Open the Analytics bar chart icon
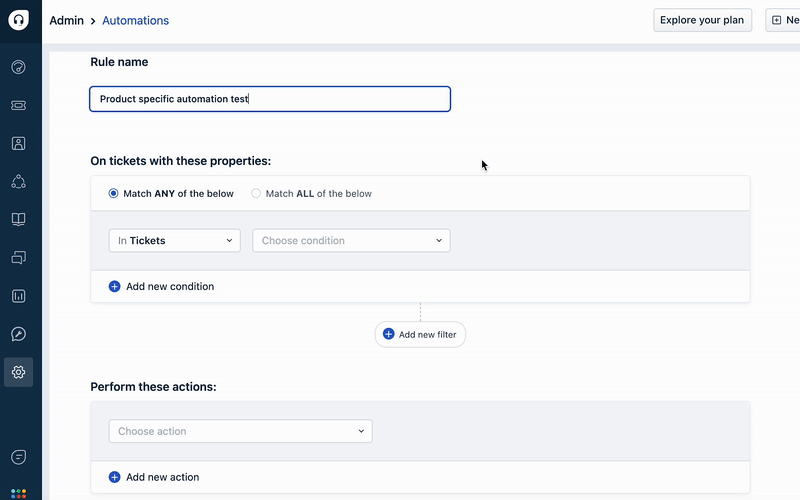This screenshot has height=500, width=800. click(x=19, y=296)
